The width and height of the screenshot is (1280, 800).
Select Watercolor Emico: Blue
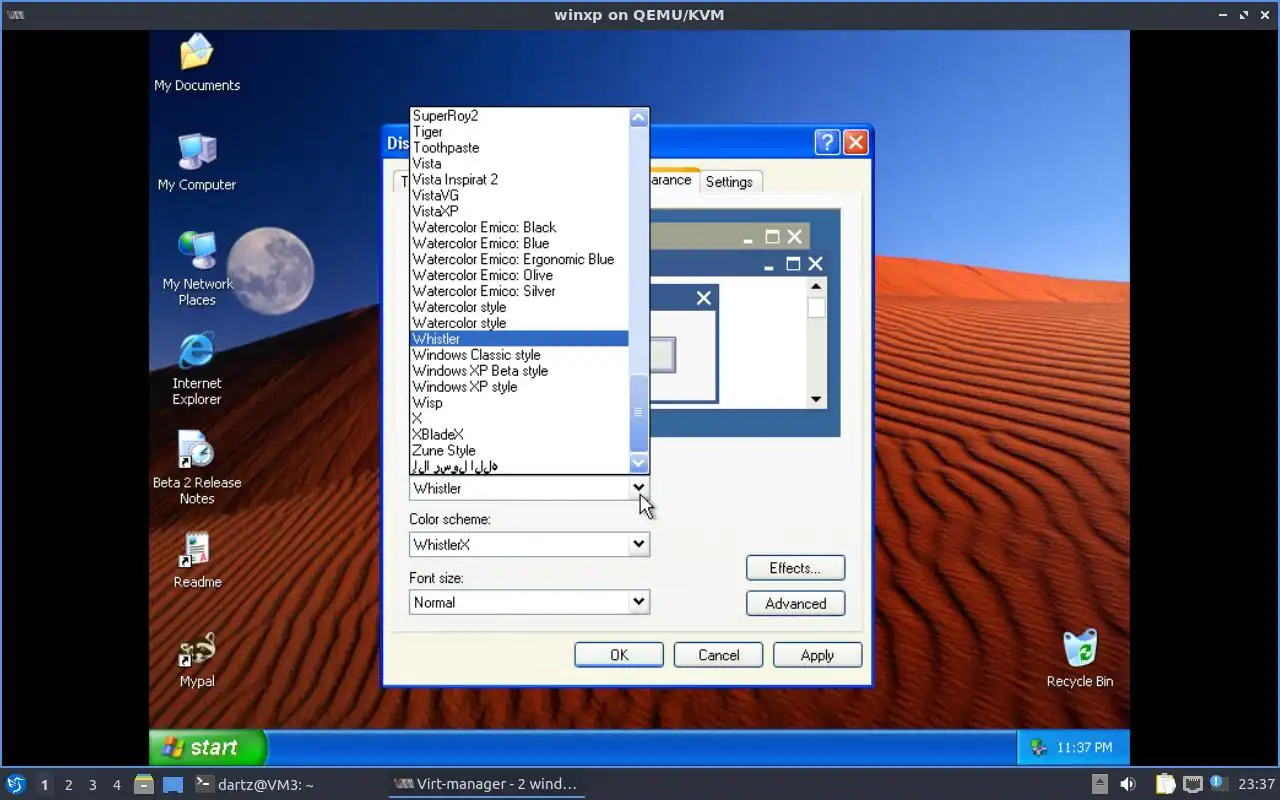pos(520,244)
